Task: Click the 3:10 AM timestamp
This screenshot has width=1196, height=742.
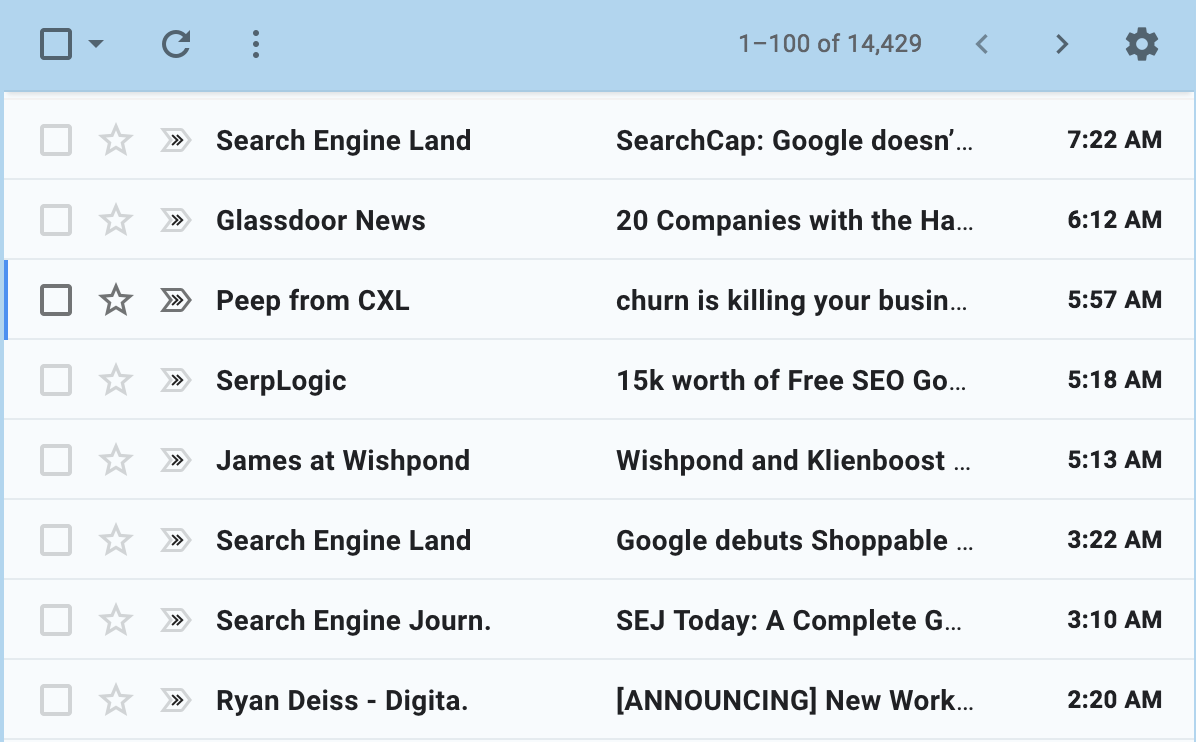Action: point(1114,620)
